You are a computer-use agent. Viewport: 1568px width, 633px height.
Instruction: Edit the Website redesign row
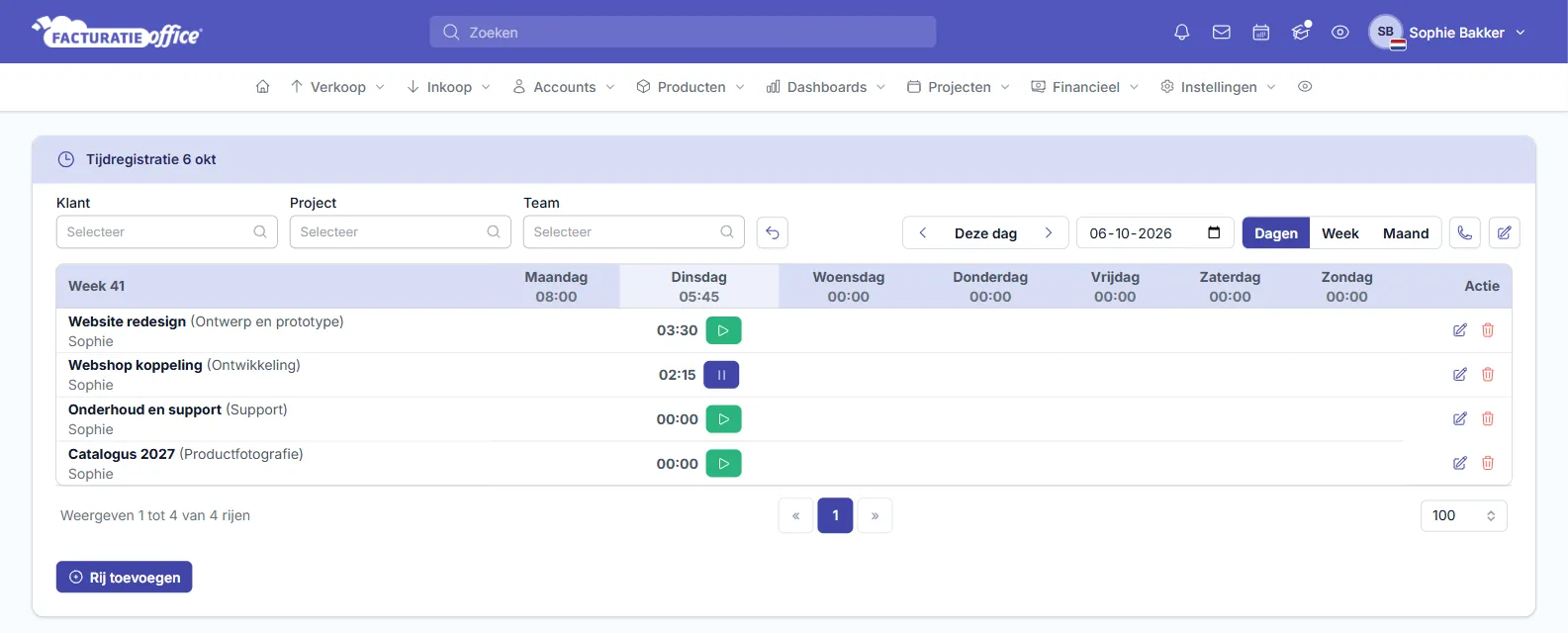1460,330
